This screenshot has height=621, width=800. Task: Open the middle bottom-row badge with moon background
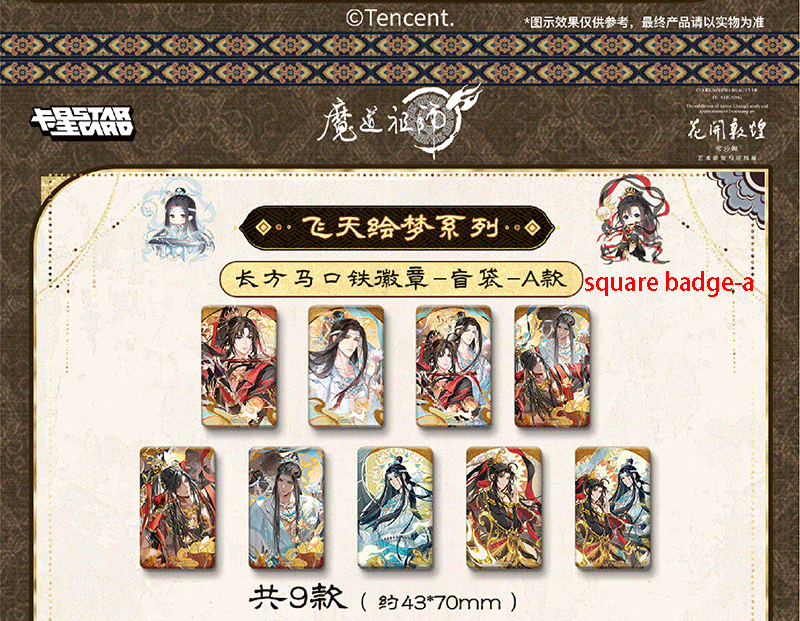[x=395, y=508]
